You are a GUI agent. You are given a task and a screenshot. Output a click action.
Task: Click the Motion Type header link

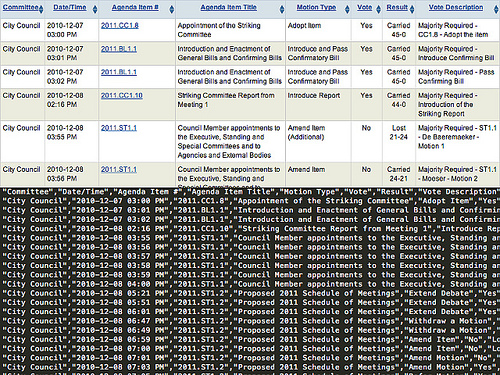316,7
